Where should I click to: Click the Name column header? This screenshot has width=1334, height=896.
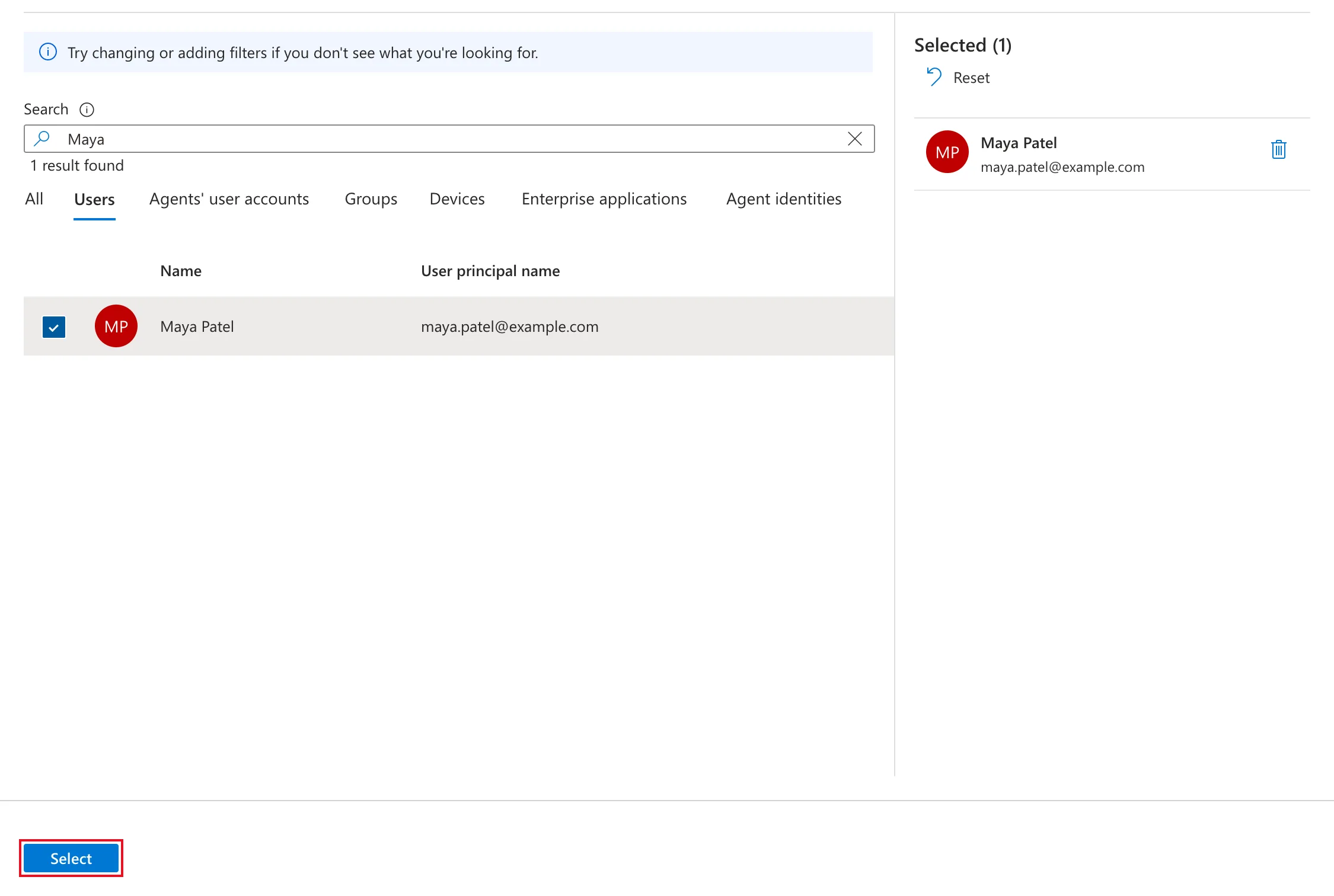[x=181, y=271]
